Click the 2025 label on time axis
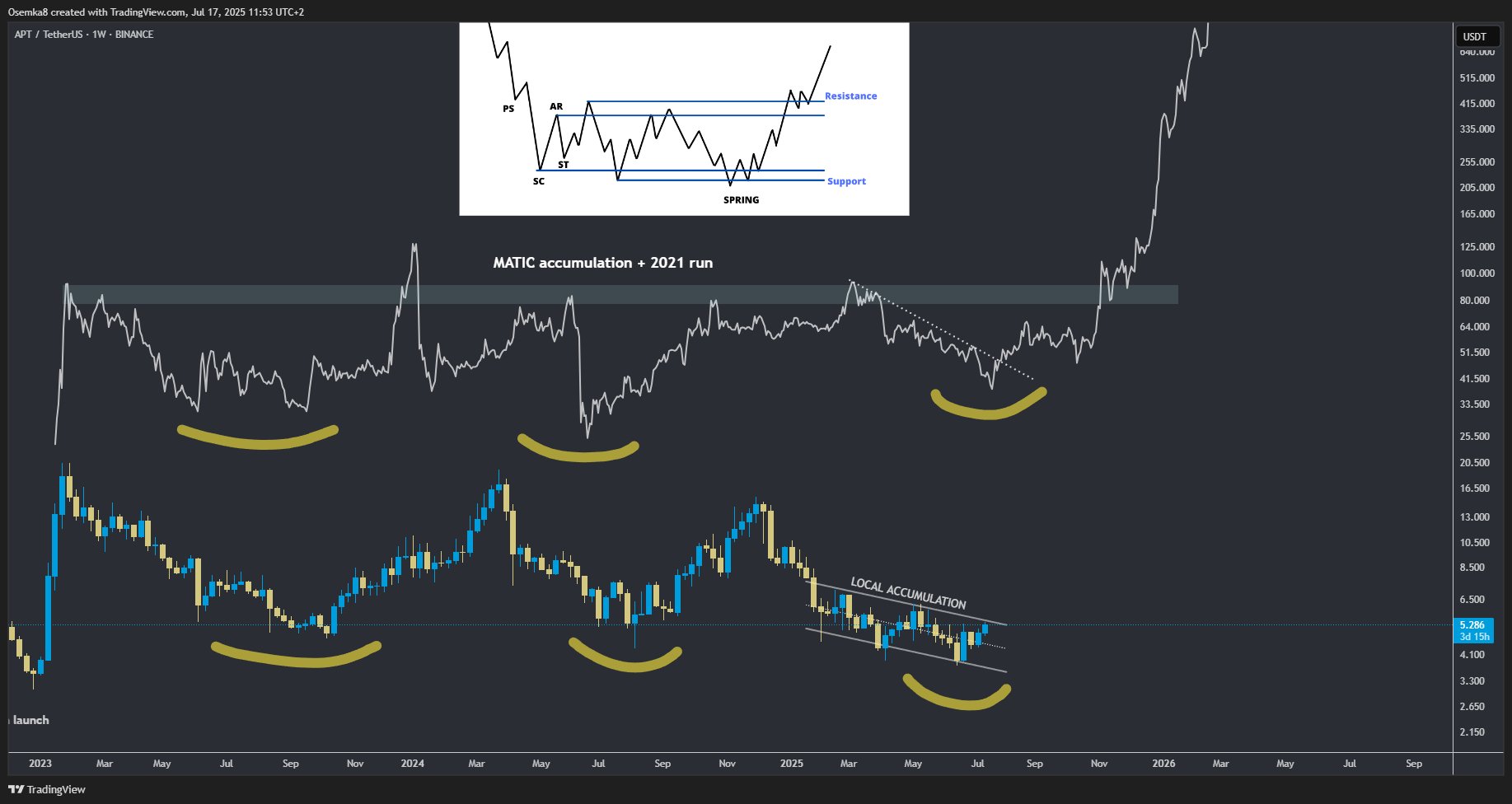 coord(791,764)
